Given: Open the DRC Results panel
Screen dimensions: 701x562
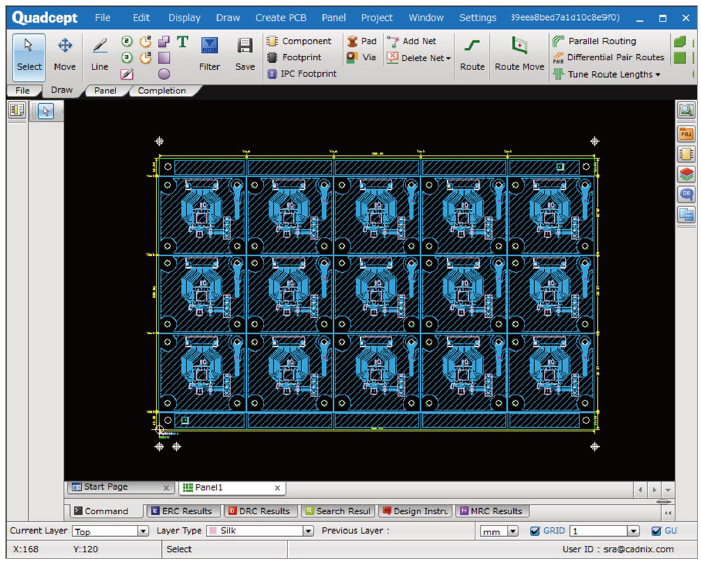Looking at the screenshot, I should click(x=258, y=510).
